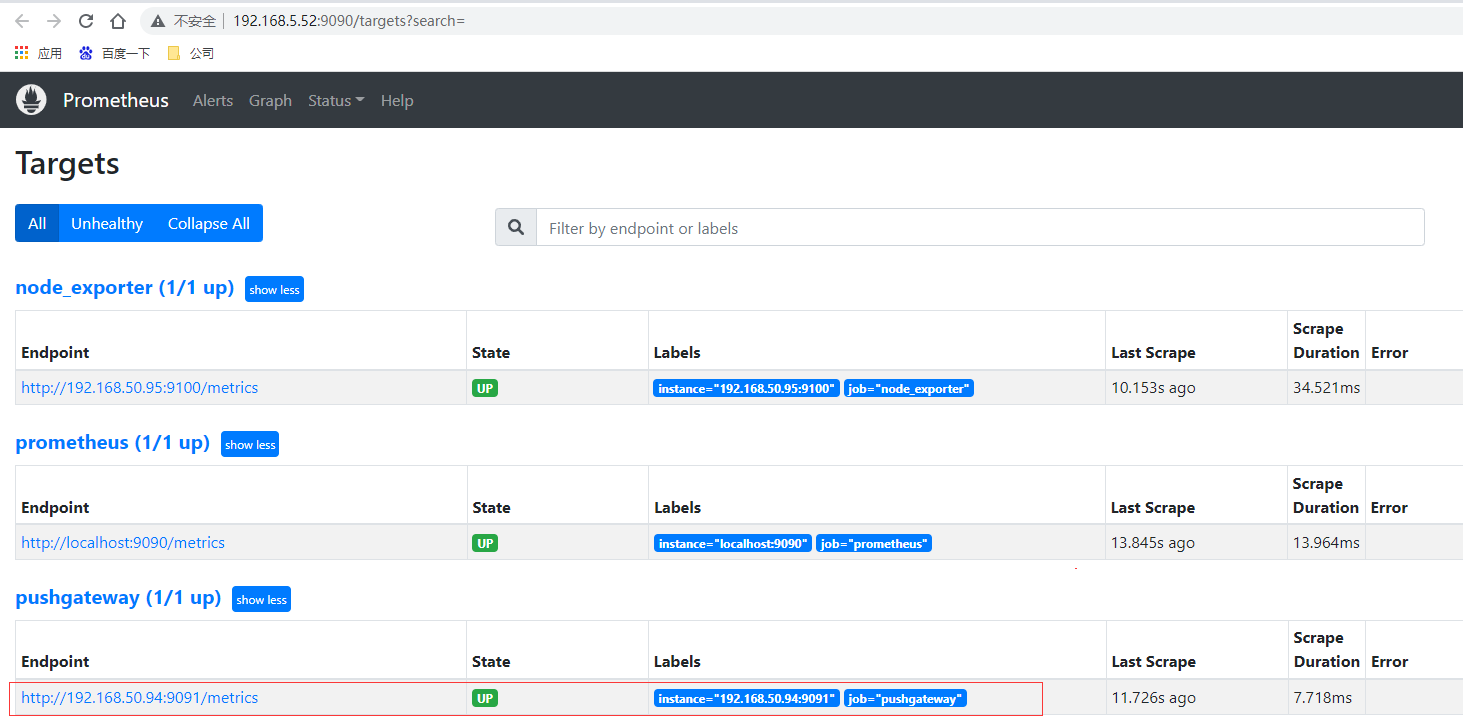Image resolution: width=1463 pixels, height=724 pixels.
Task: Open http://localhost:9090/metrics endpoint
Action: [x=123, y=543]
